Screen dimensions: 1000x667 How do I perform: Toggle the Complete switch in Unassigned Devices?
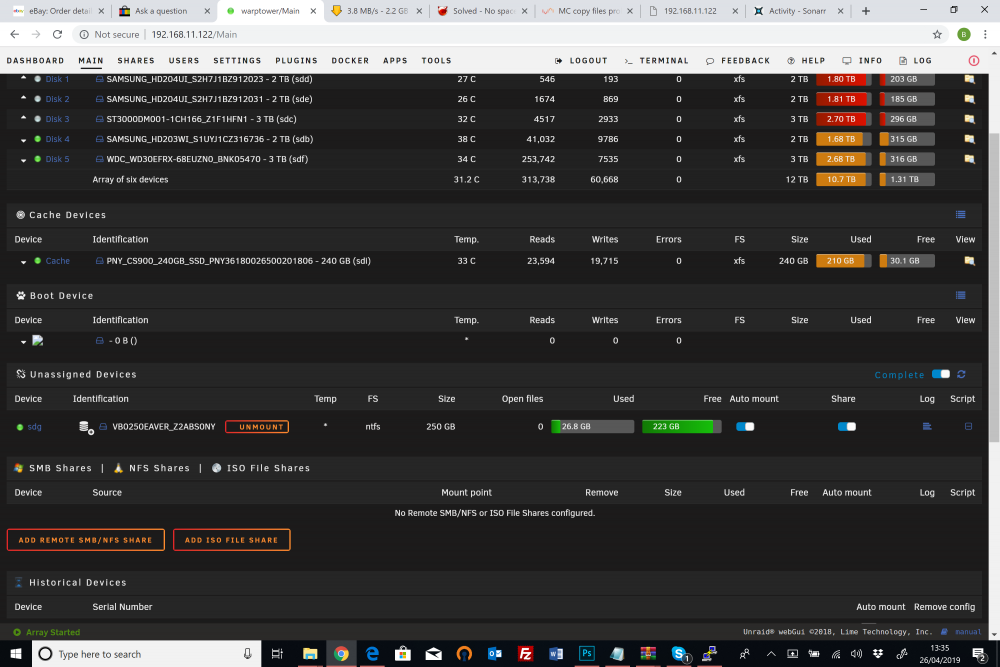point(941,374)
